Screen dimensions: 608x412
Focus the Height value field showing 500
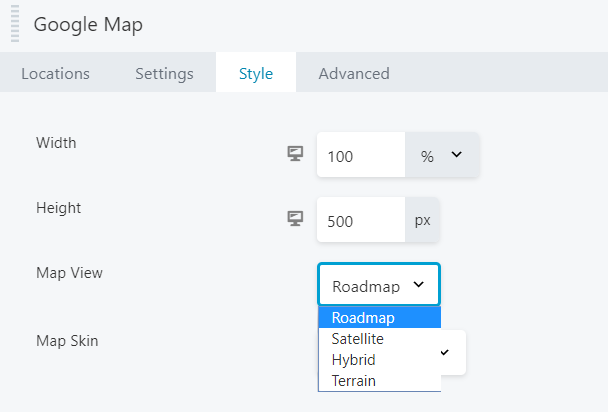tap(360, 221)
